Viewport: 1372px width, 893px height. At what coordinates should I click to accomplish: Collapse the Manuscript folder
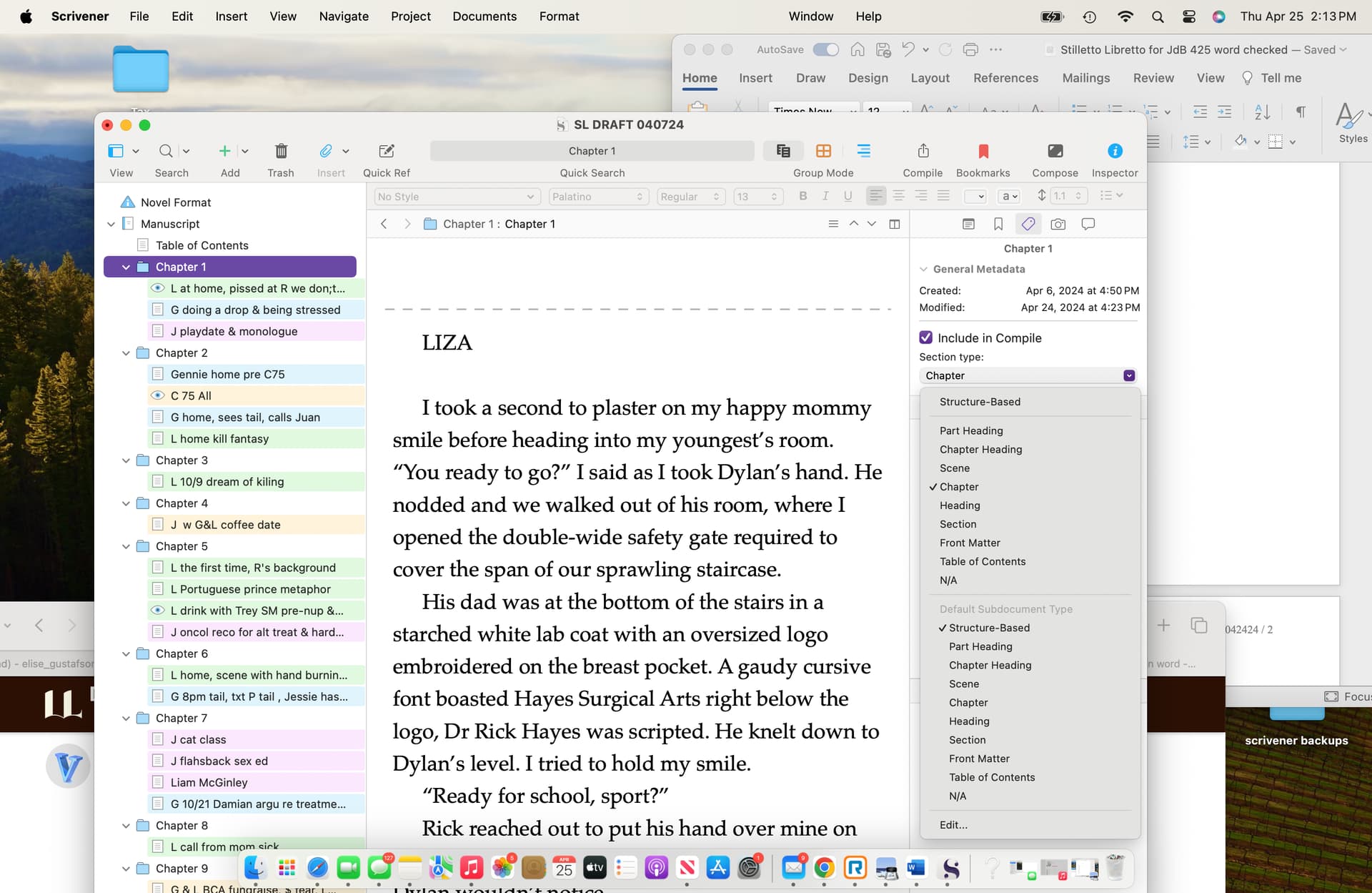point(111,224)
